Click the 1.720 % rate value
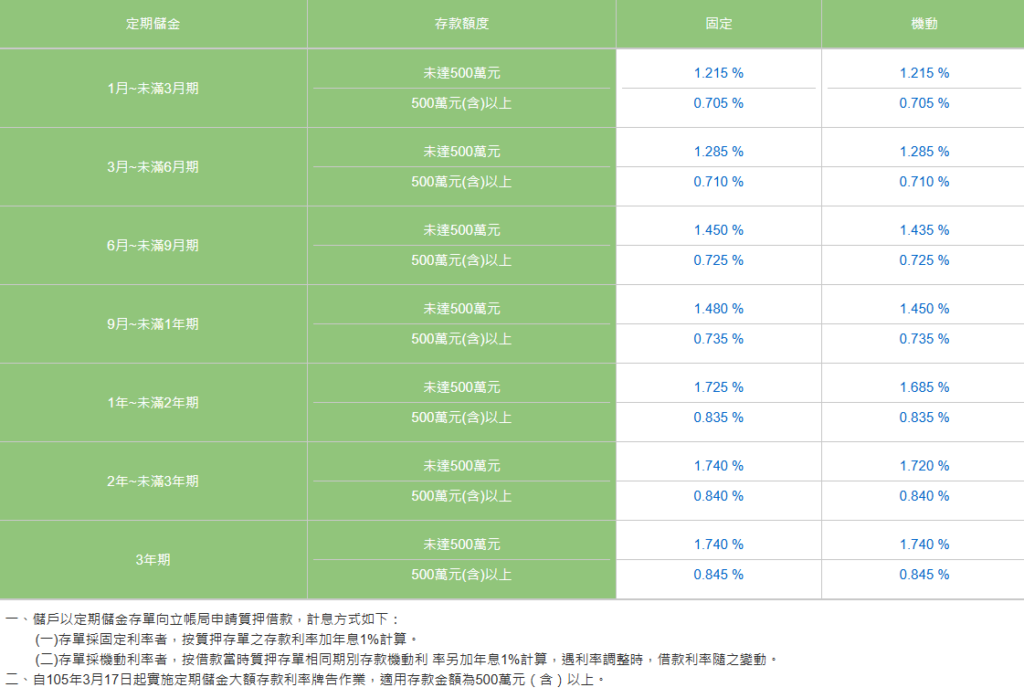The image size is (1024, 698). tap(923, 466)
